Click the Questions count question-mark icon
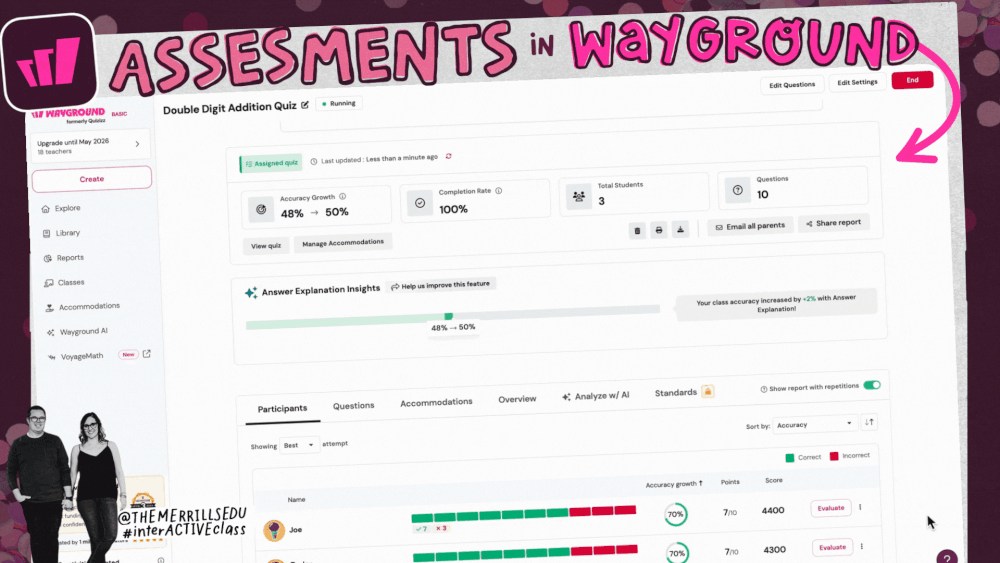 737,190
